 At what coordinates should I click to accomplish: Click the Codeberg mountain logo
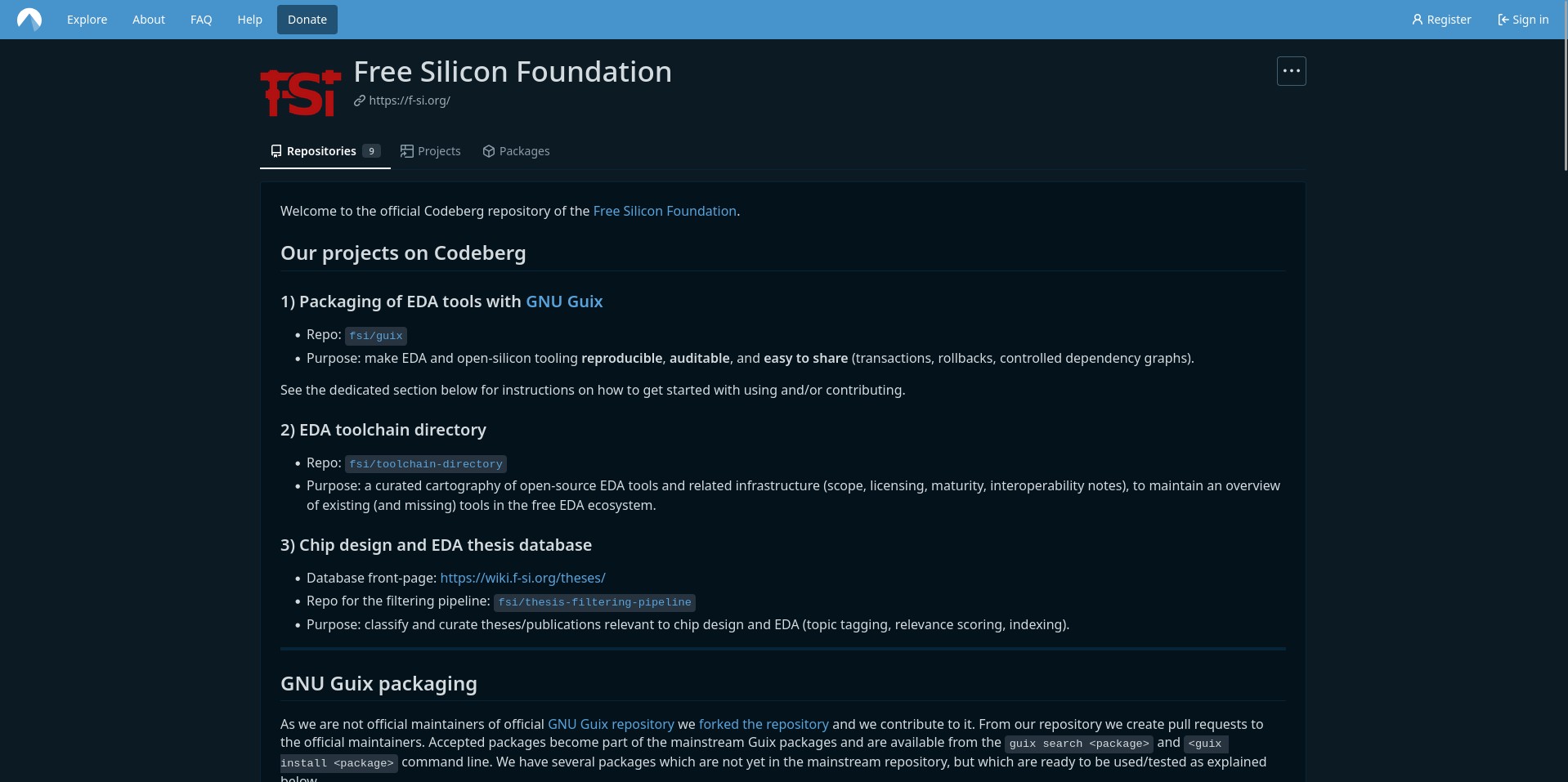[29, 20]
